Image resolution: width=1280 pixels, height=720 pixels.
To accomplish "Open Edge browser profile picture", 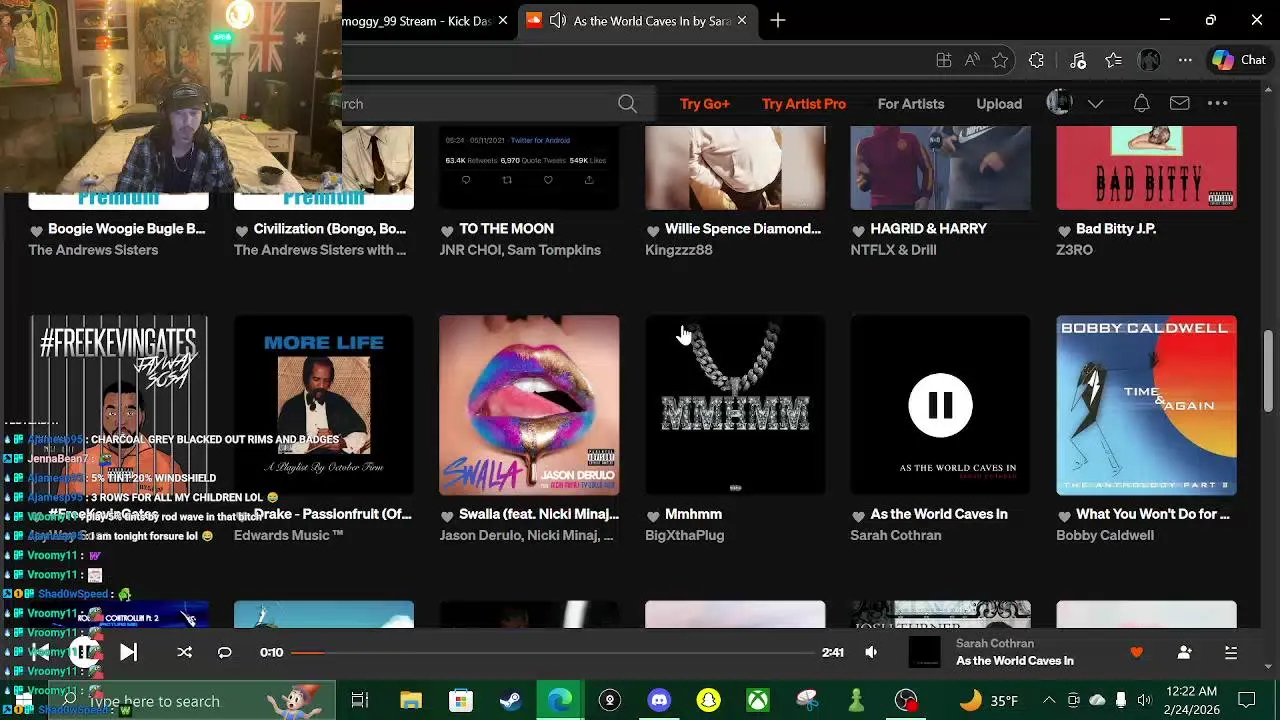I will point(1149,61).
